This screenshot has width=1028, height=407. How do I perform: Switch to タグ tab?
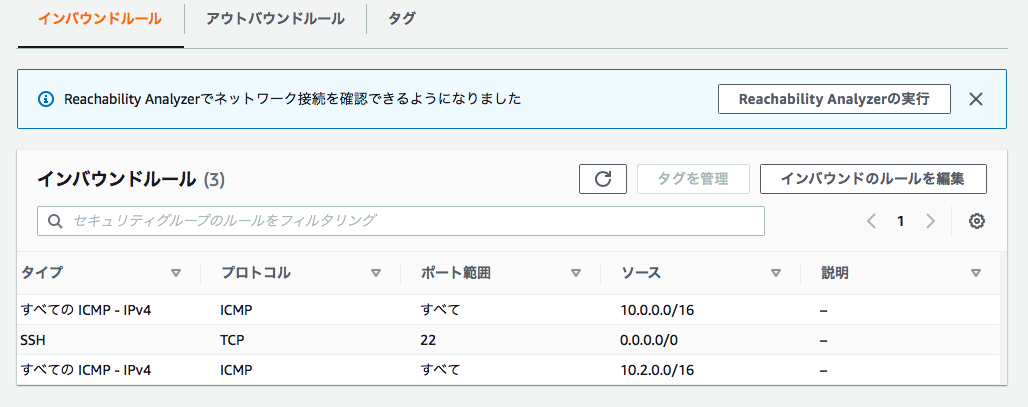tap(401, 19)
